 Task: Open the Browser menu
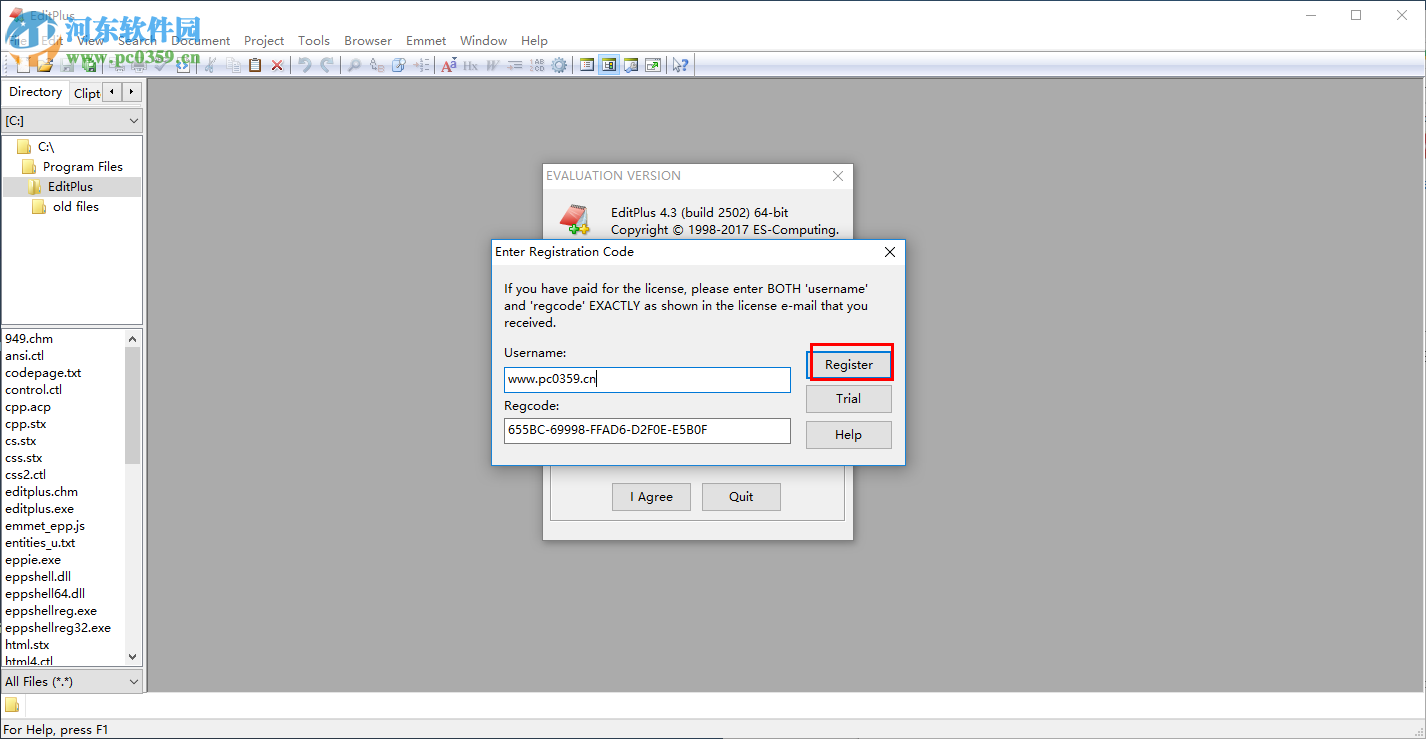[x=368, y=41]
